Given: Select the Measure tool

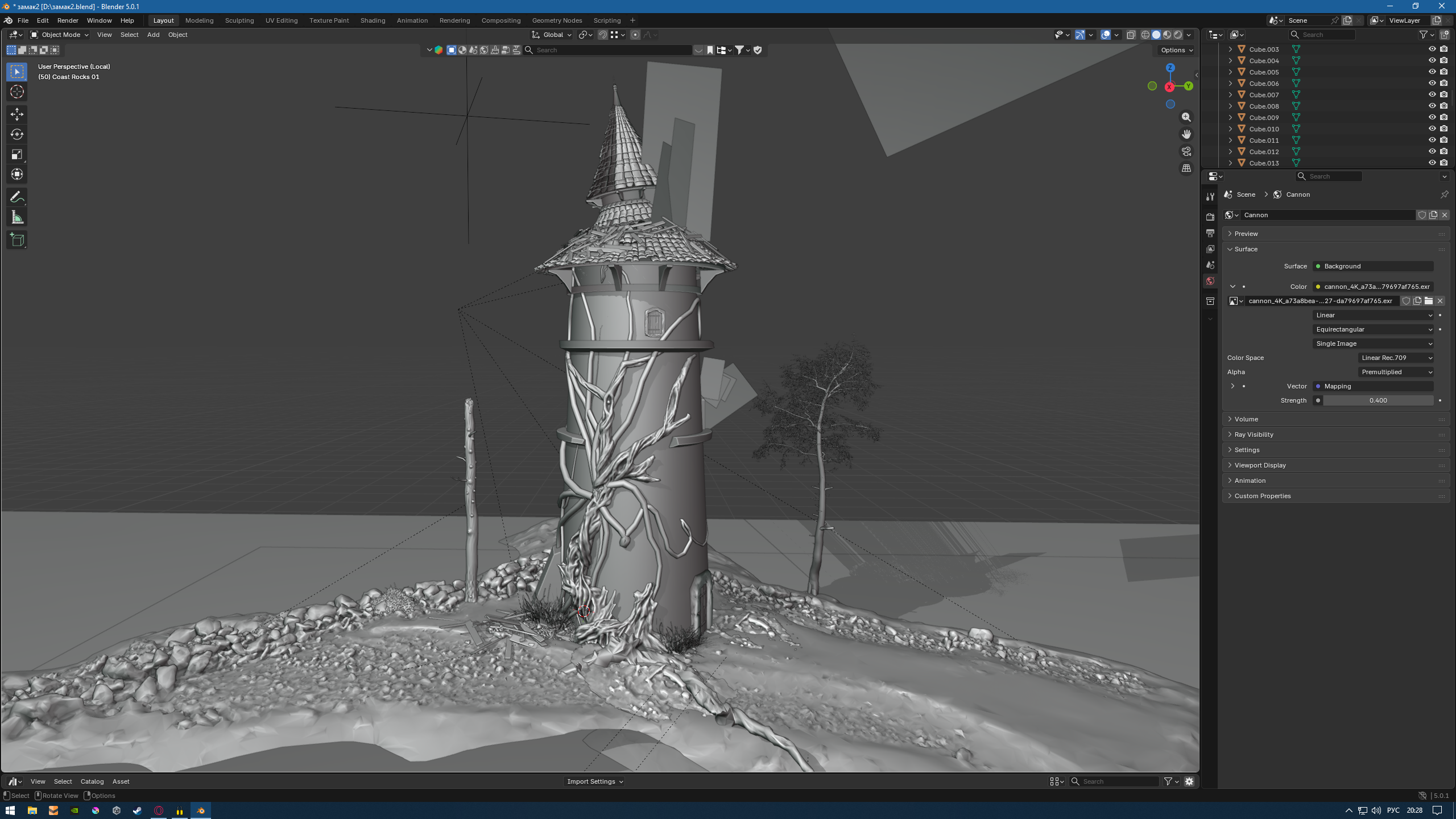Looking at the screenshot, I should 16,217.
